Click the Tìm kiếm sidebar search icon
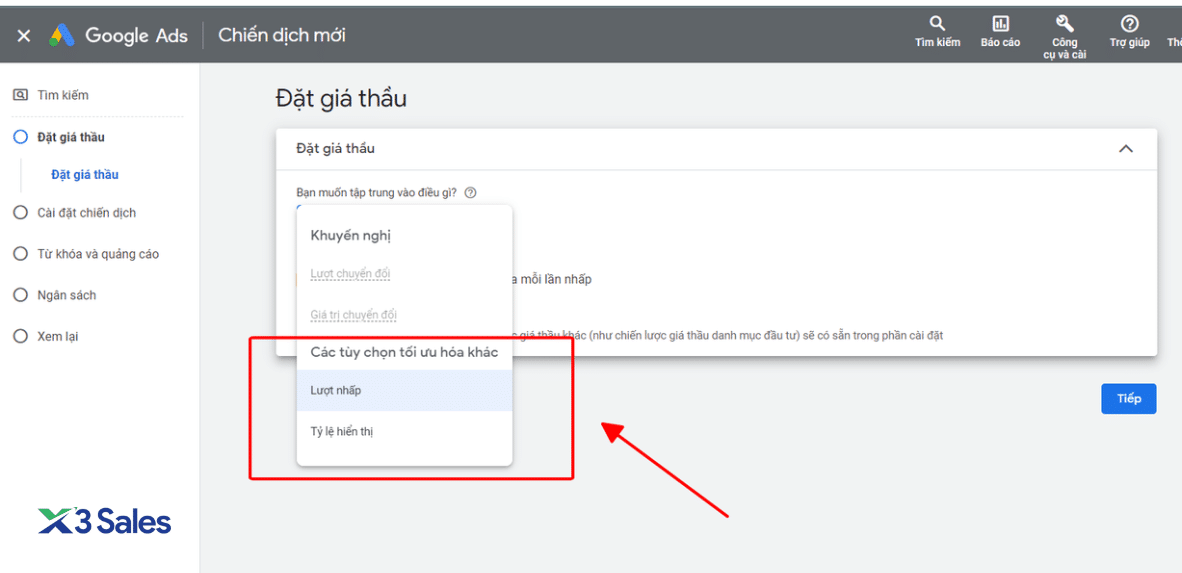This screenshot has width=1182, height=573. 20,95
